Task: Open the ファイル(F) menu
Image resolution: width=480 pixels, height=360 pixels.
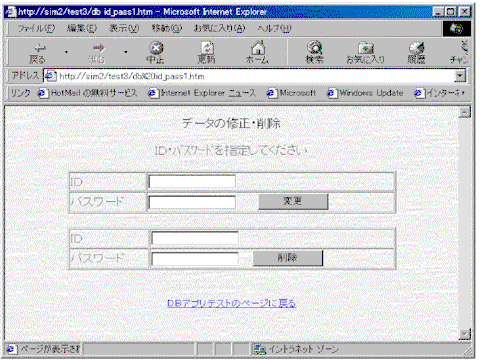Action: tap(36, 28)
